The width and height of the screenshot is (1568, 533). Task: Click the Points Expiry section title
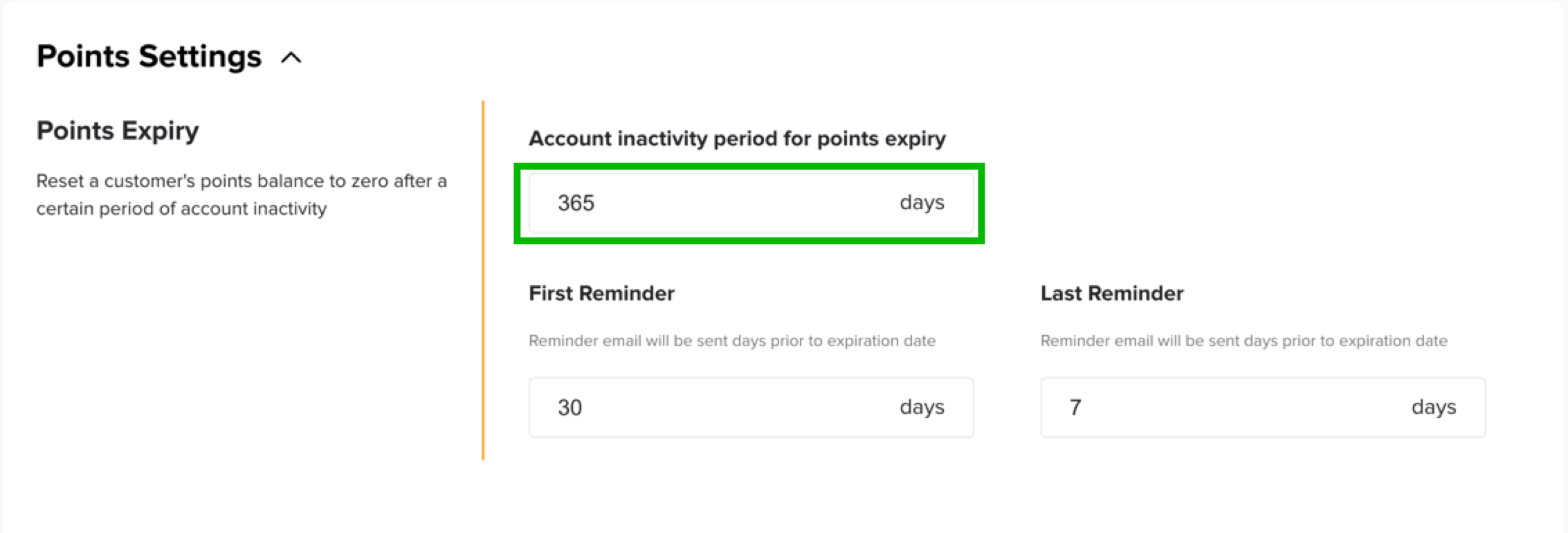click(117, 130)
